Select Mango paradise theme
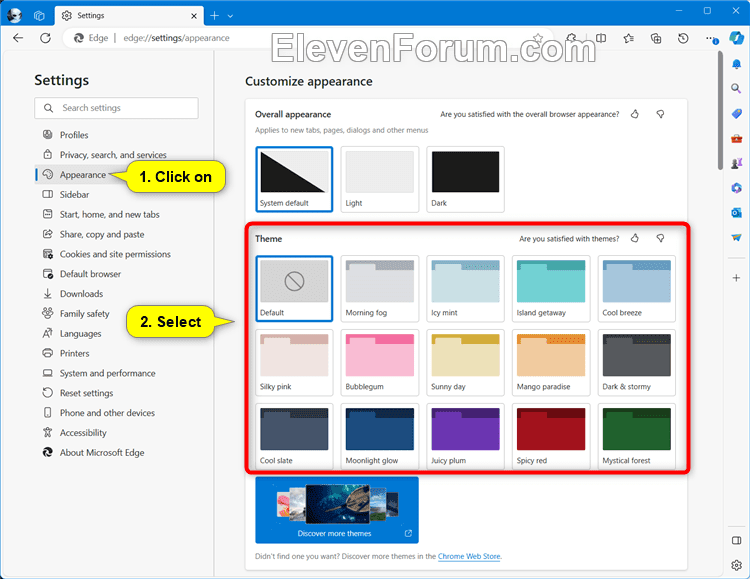Image resolution: width=750 pixels, height=579 pixels. pyautogui.click(x=551, y=362)
